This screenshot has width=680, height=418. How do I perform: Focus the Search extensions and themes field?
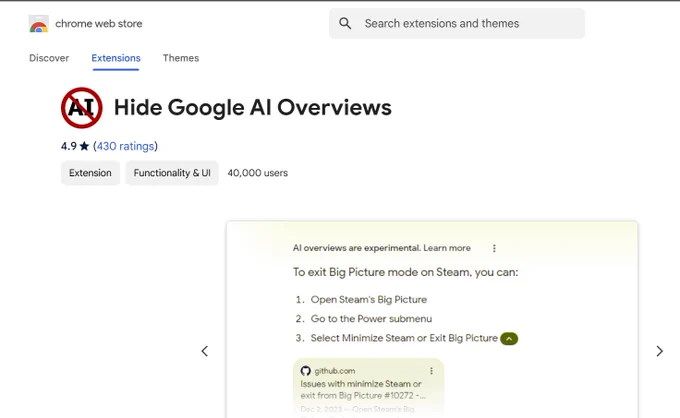click(457, 23)
